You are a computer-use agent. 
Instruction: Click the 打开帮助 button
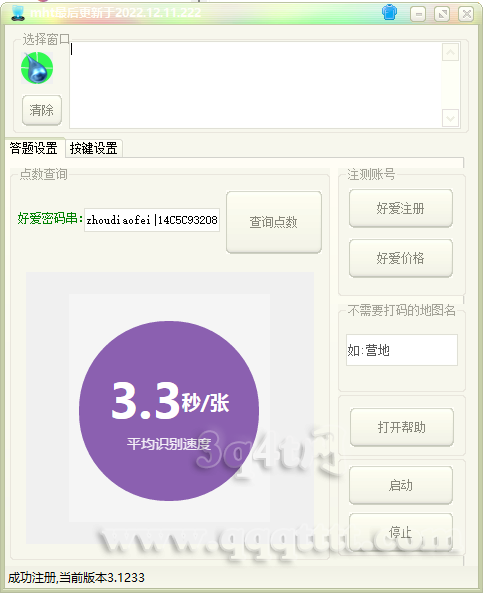coord(402,427)
